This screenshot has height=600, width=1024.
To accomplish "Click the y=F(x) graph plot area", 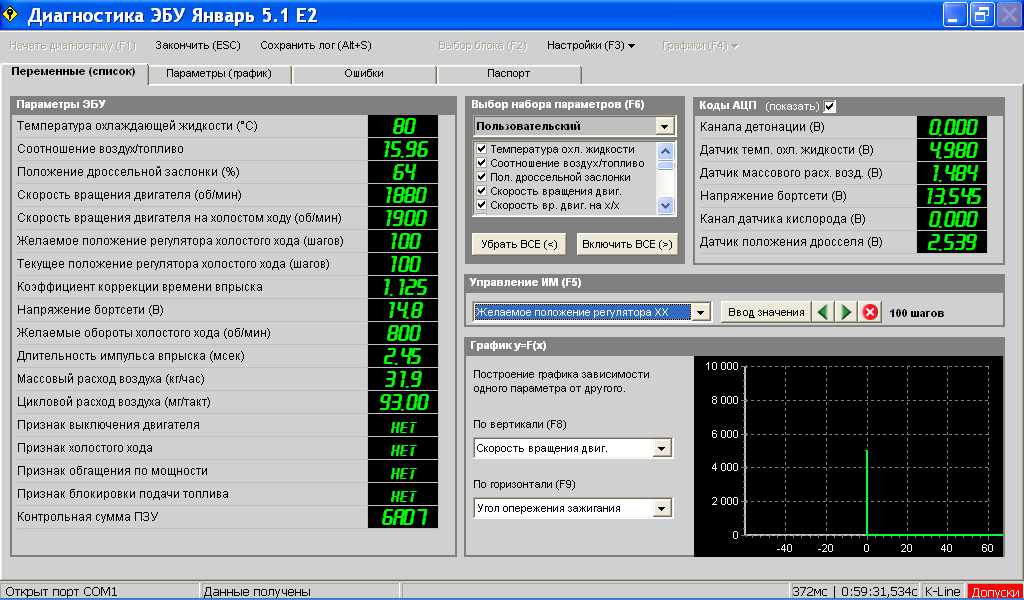I will [865, 450].
